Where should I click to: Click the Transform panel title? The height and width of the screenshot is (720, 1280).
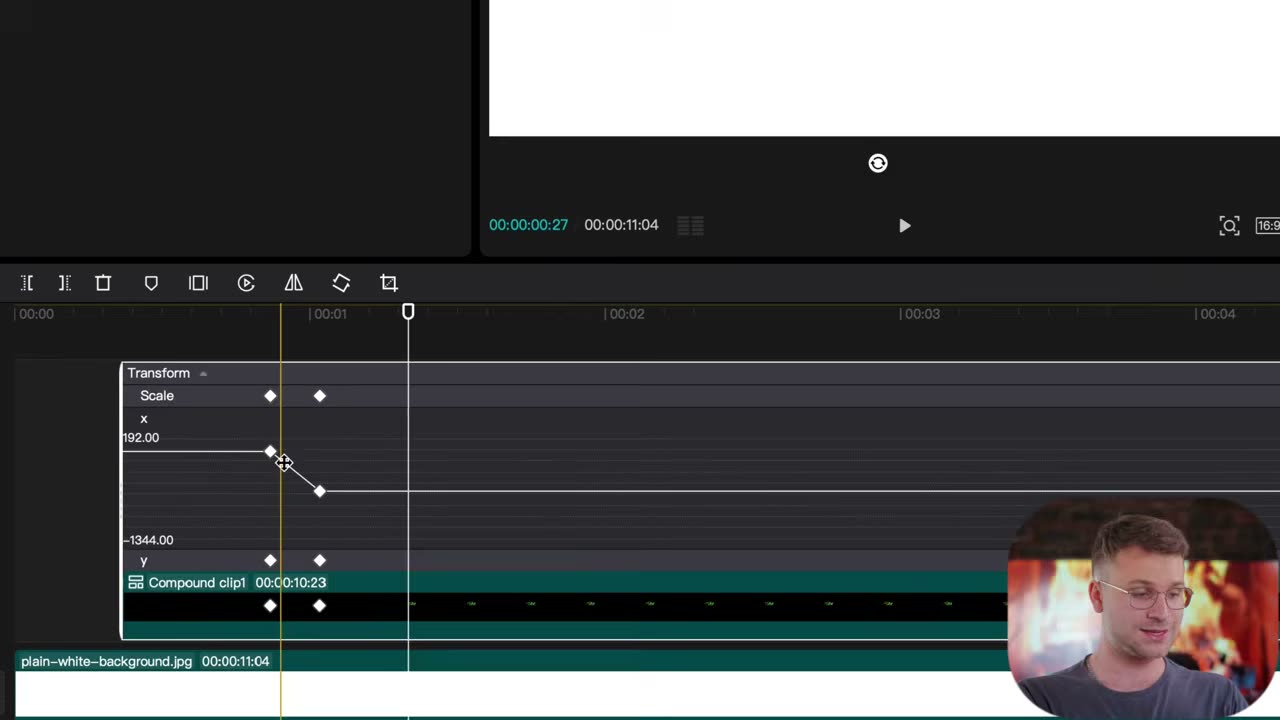point(158,373)
